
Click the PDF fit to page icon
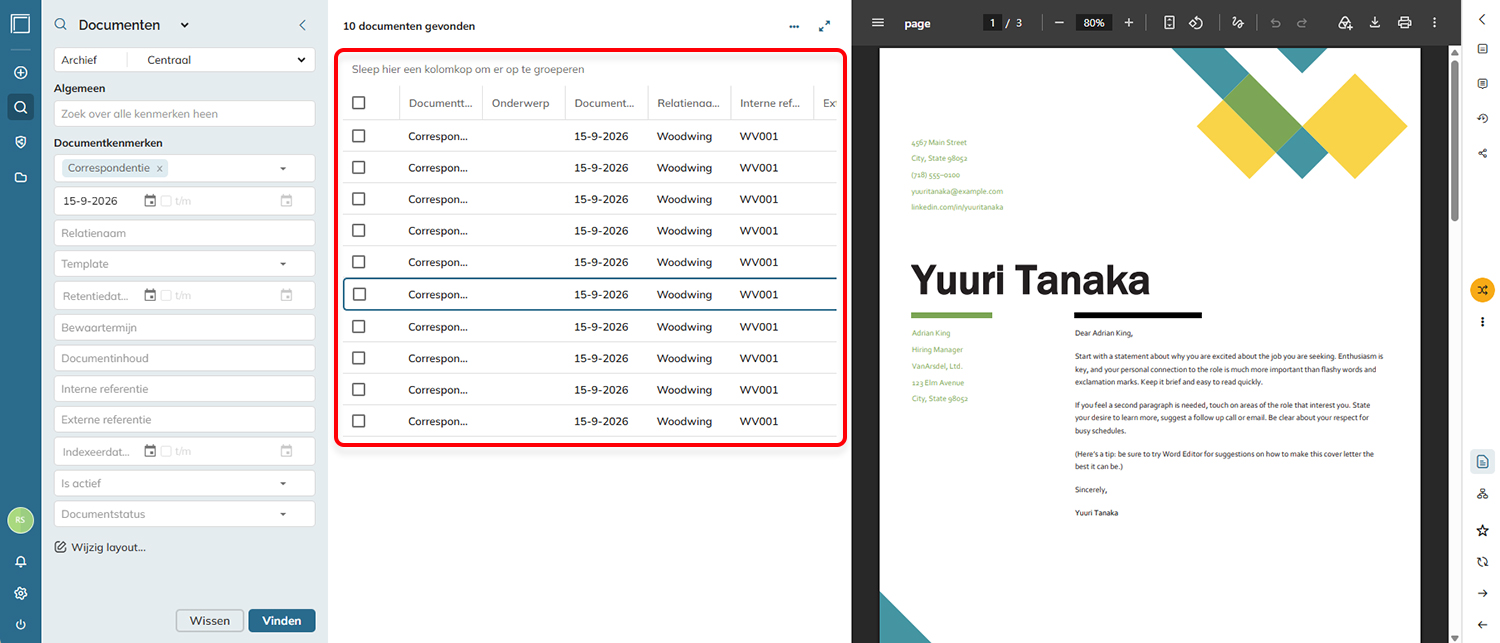(x=1169, y=23)
